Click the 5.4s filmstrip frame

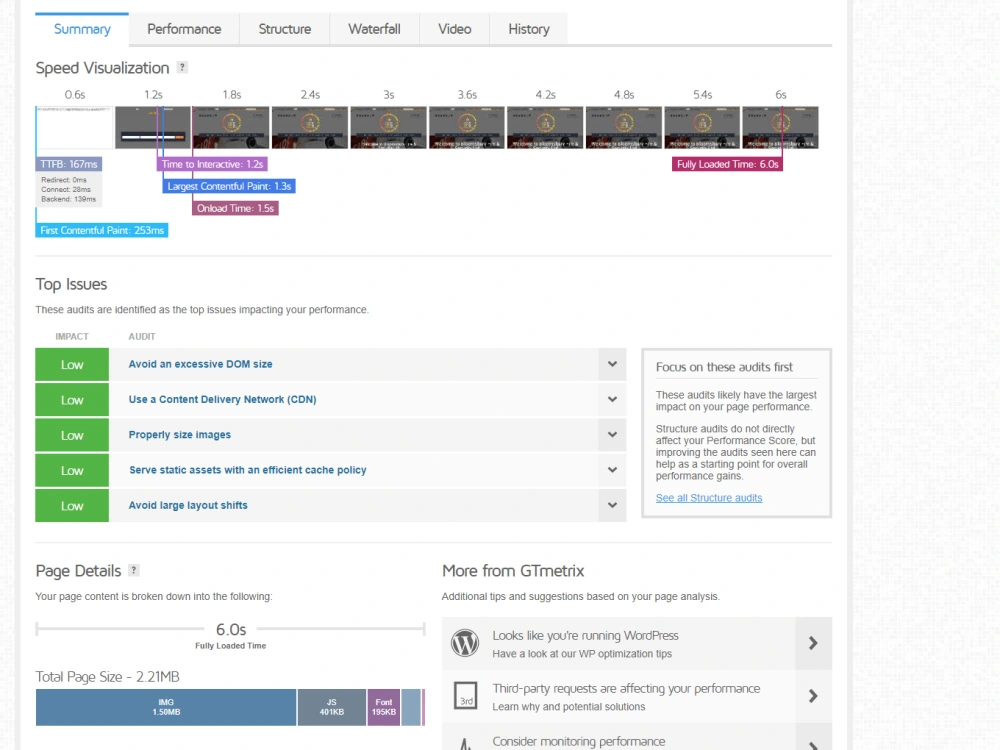(x=702, y=128)
